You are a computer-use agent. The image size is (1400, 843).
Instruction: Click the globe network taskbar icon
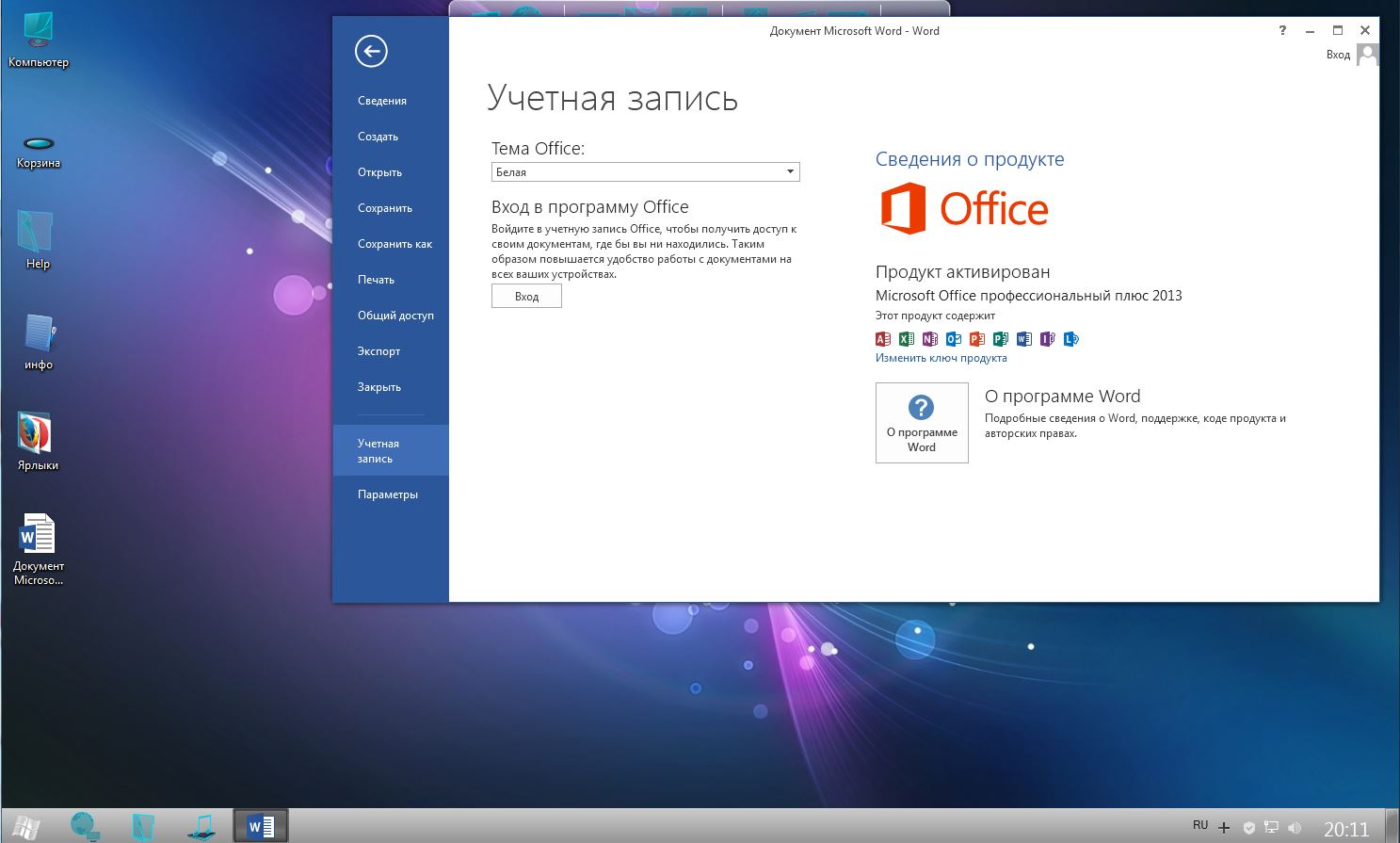[x=85, y=826]
